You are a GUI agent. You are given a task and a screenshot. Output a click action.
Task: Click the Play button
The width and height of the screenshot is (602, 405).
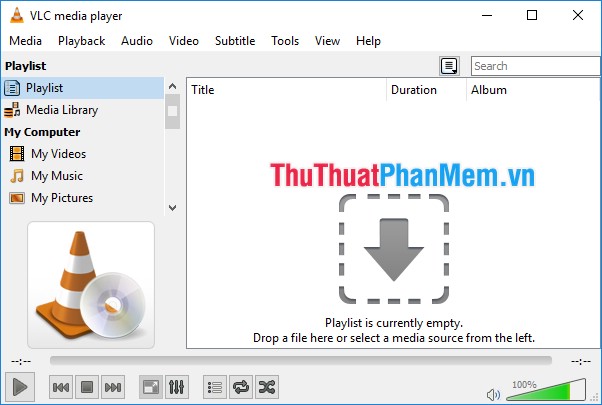(20, 387)
